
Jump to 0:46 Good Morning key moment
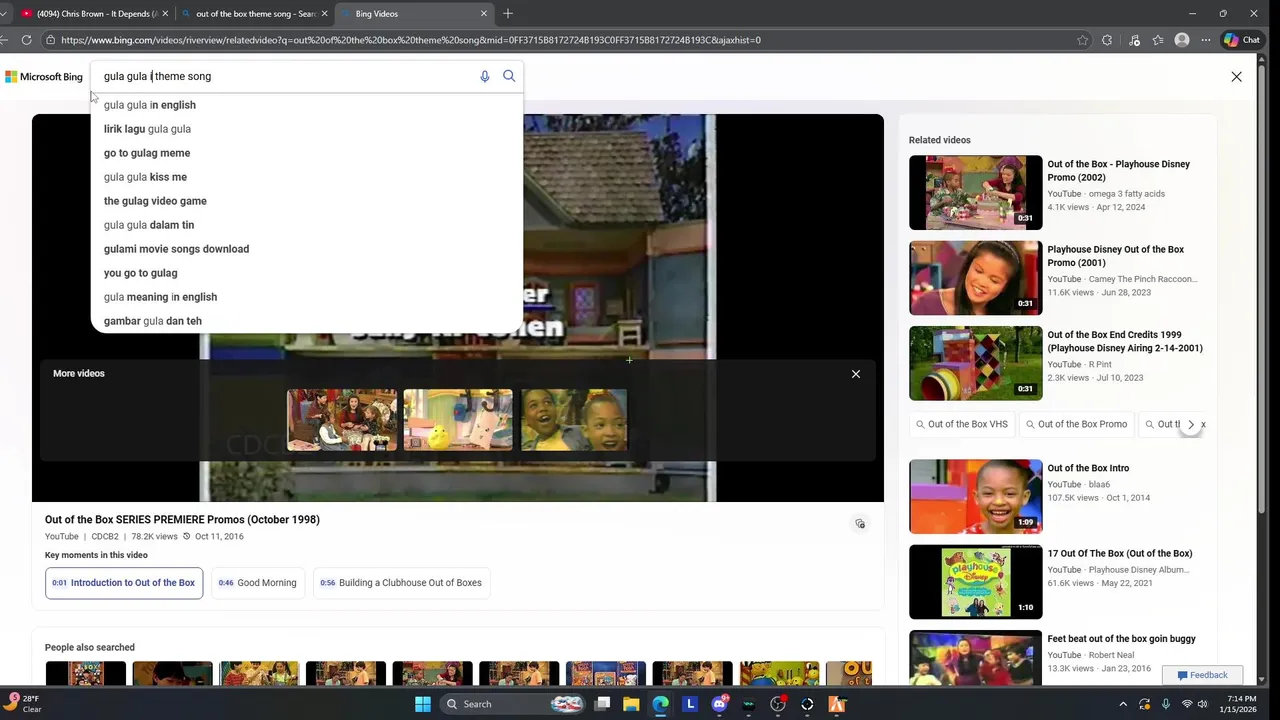point(258,583)
